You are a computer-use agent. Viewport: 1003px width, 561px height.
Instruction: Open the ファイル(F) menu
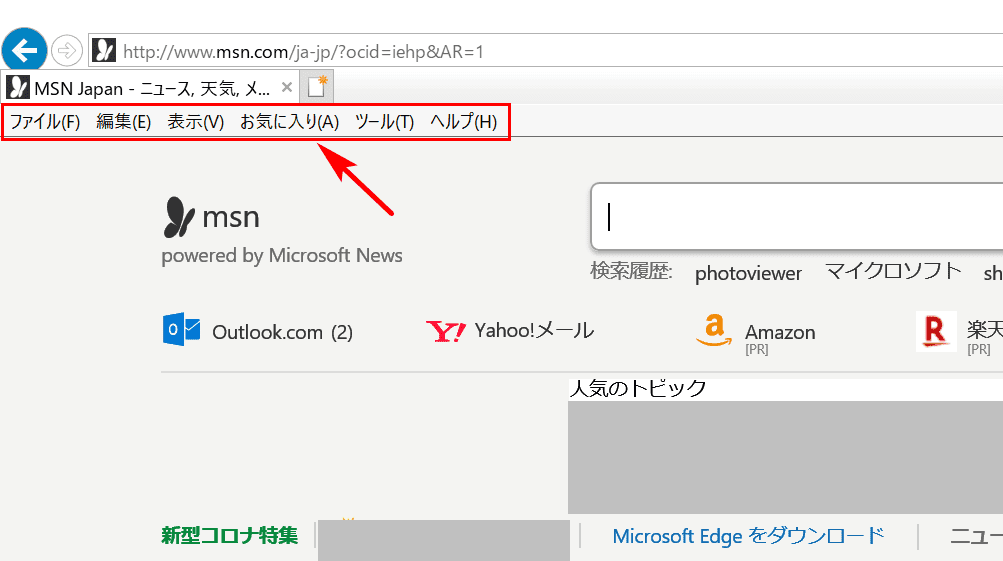[45, 122]
